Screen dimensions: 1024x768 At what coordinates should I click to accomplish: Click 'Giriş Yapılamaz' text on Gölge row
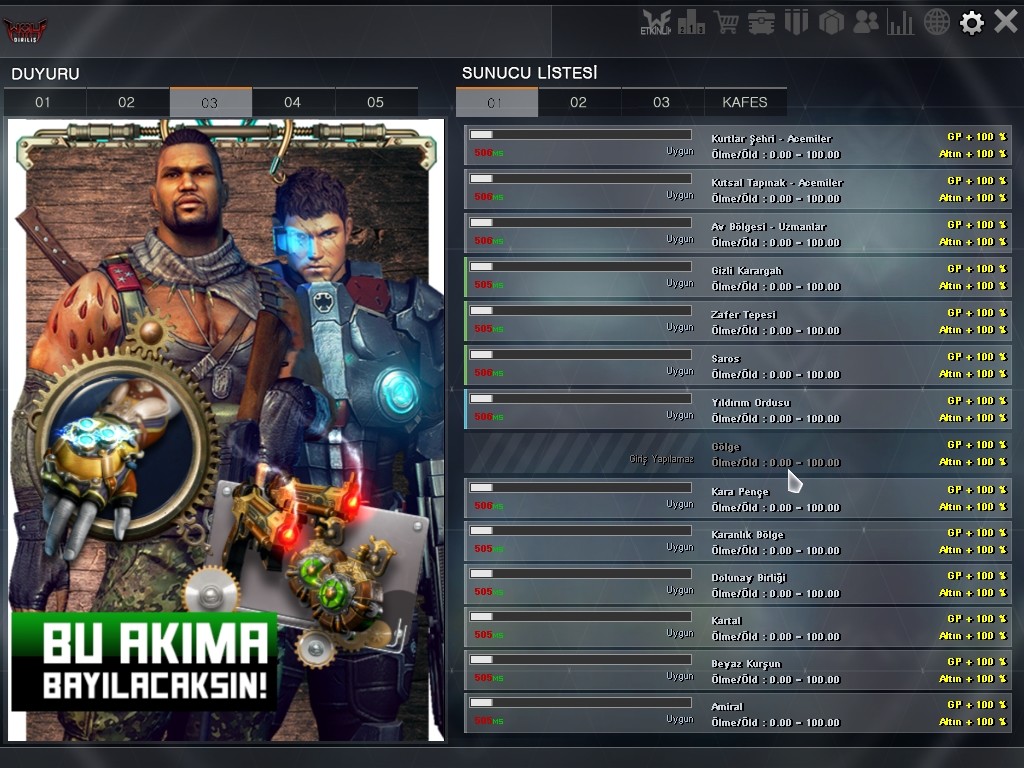(662, 459)
